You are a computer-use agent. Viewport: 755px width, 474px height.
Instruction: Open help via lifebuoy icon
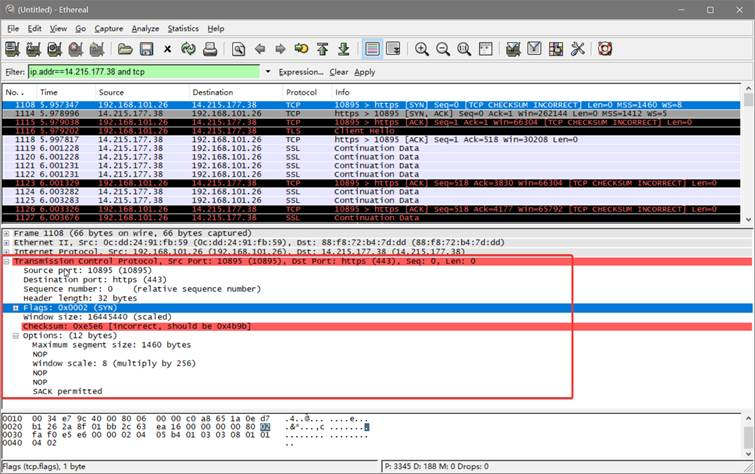pos(605,49)
